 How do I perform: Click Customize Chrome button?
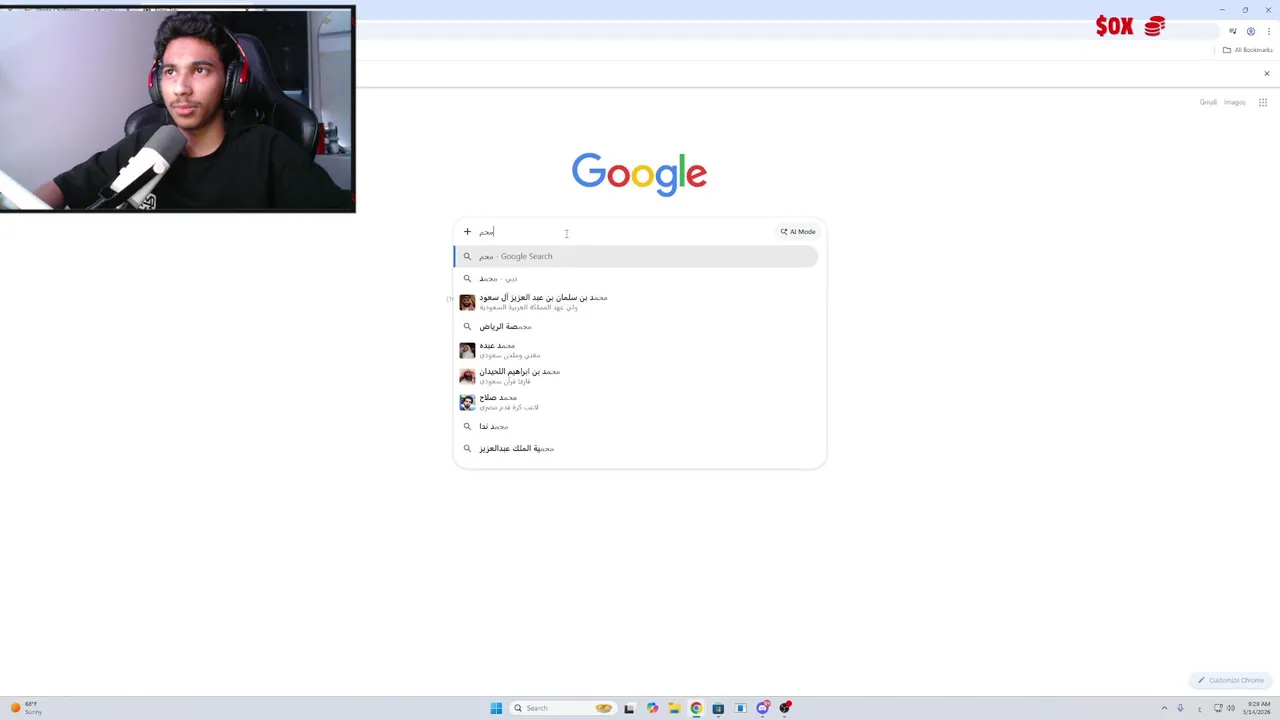point(1231,680)
